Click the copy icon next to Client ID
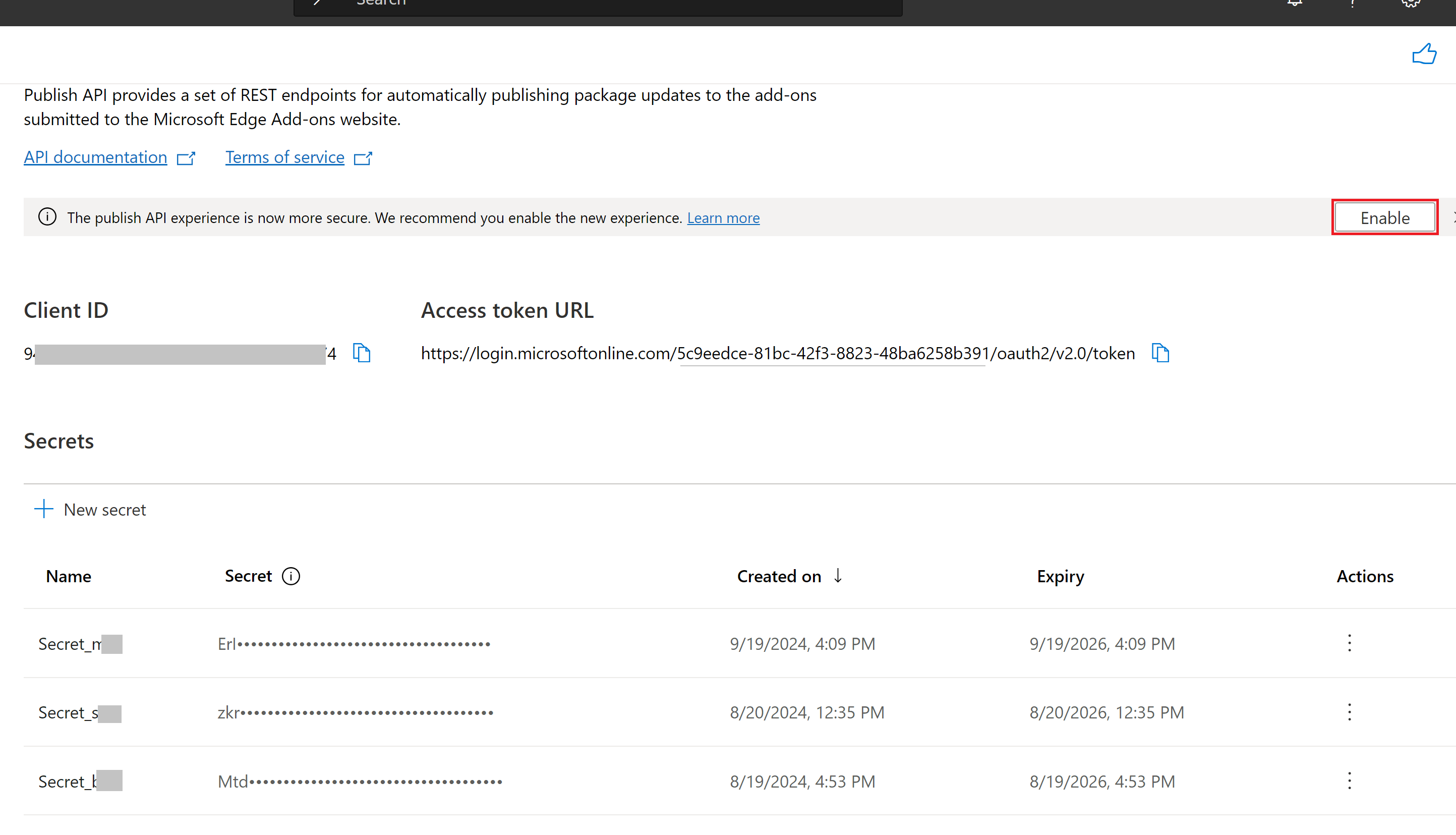 (362, 353)
